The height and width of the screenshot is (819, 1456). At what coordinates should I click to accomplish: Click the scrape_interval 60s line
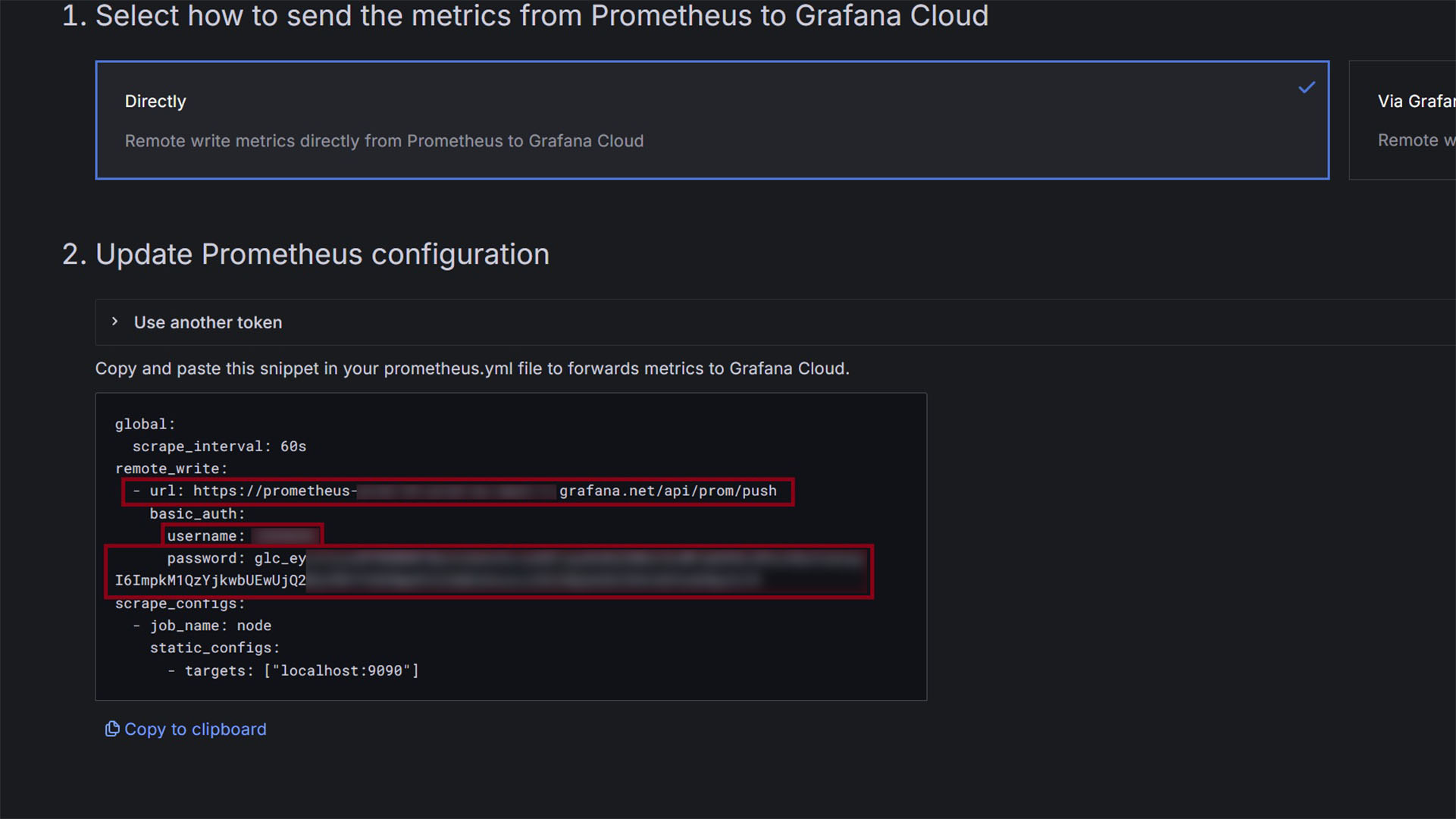click(x=220, y=446)
